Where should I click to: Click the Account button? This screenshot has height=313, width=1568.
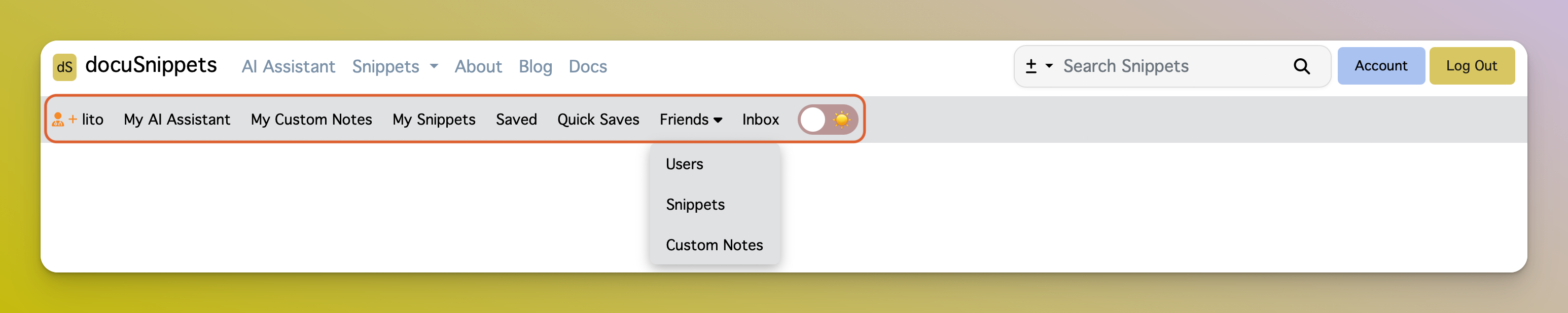1380,66
